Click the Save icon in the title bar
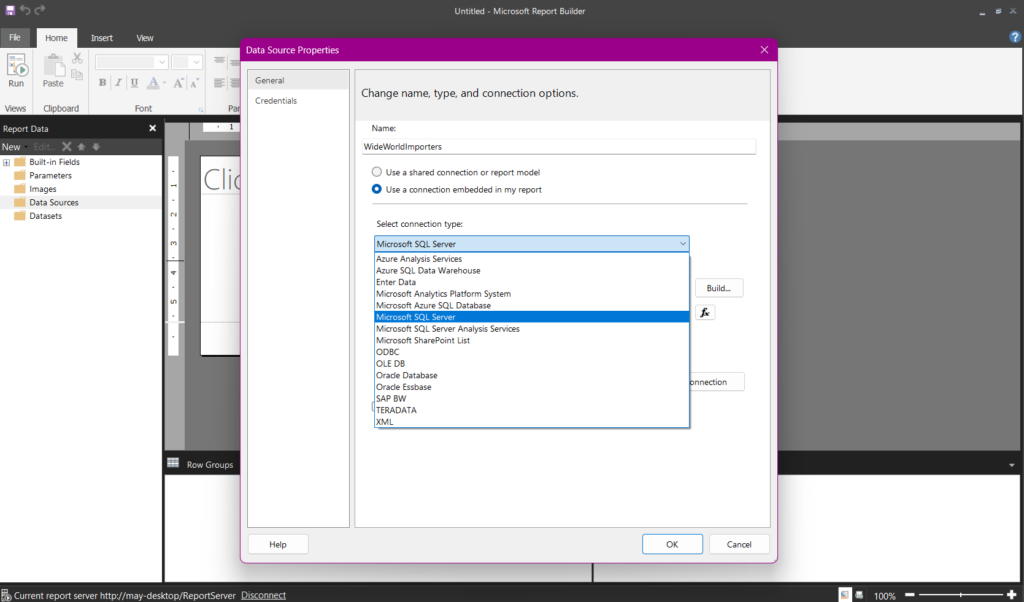The width and height of the screenshot is (1024, 602). [10, 10]
